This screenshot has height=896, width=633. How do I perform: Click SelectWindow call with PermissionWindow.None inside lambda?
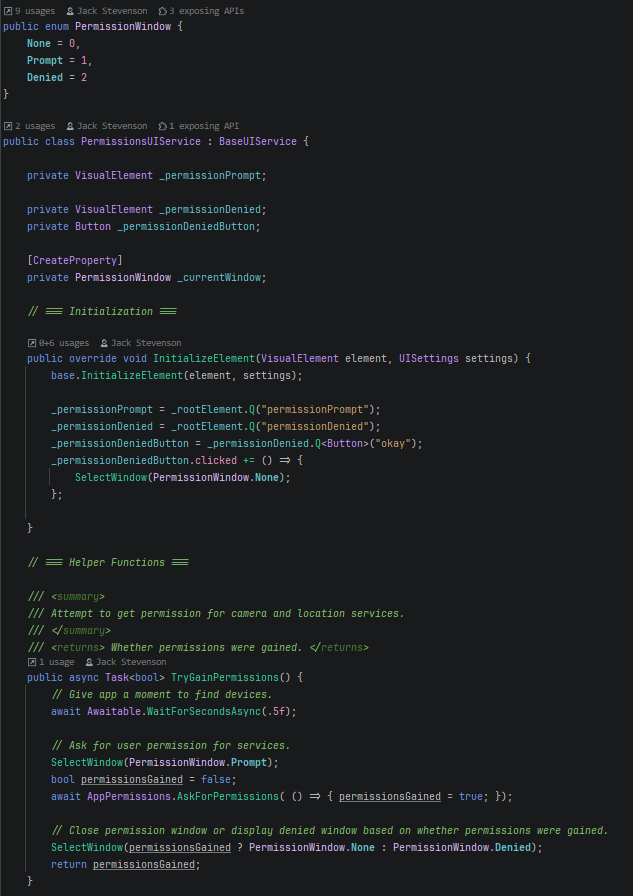[183, 477]
